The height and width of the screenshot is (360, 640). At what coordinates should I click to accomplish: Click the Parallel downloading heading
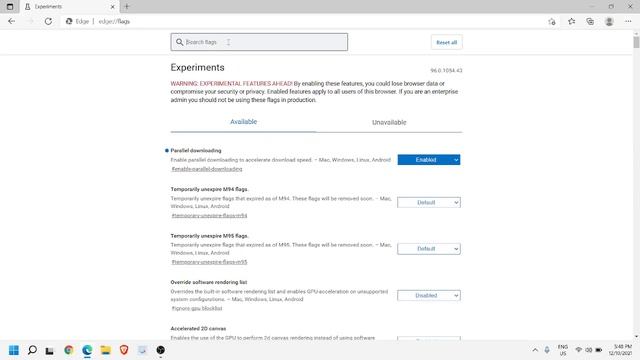[196, 151]
